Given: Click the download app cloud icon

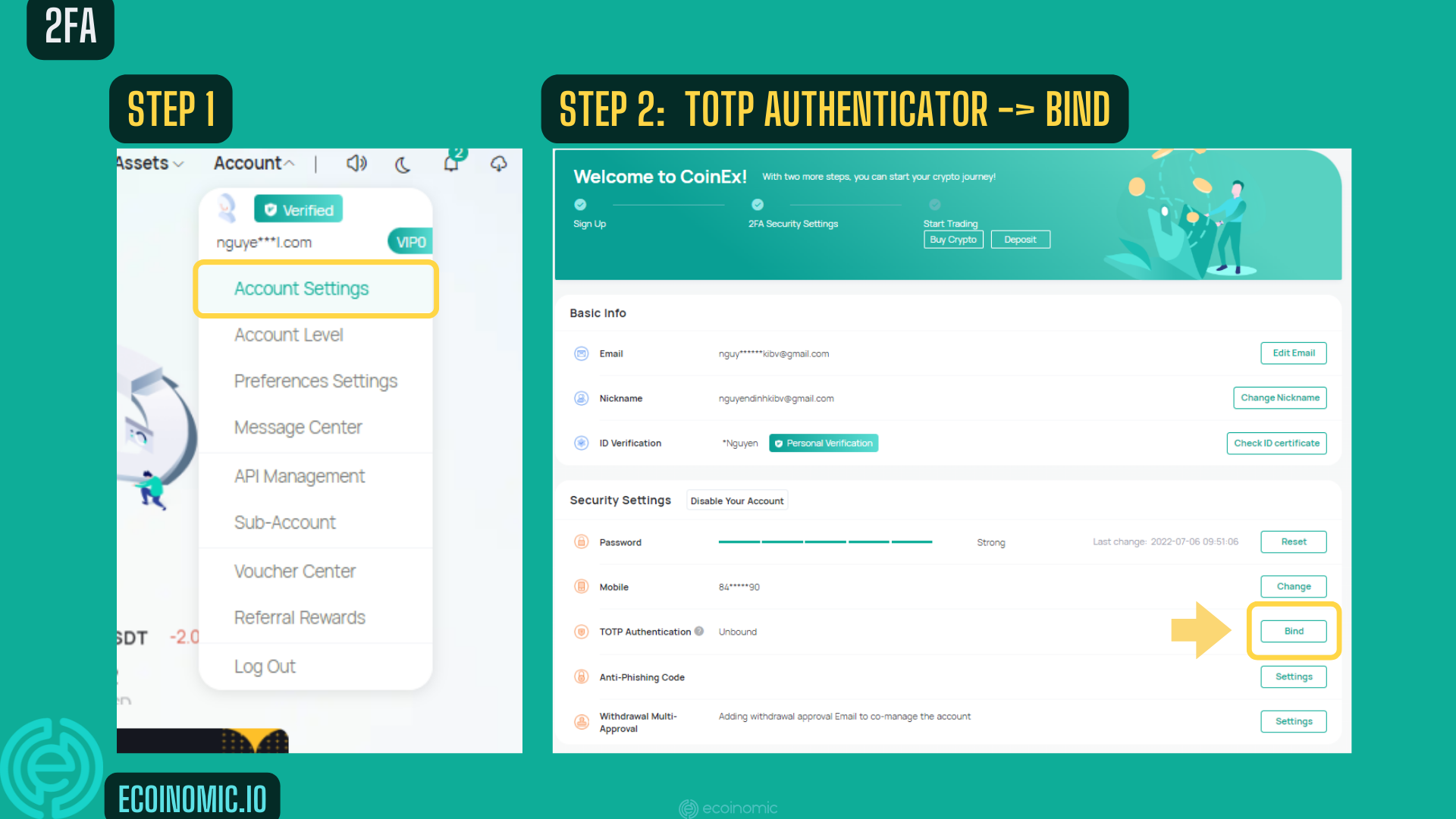Looking at the screenshot, I should pyautogui.click(x=498, y=163).
